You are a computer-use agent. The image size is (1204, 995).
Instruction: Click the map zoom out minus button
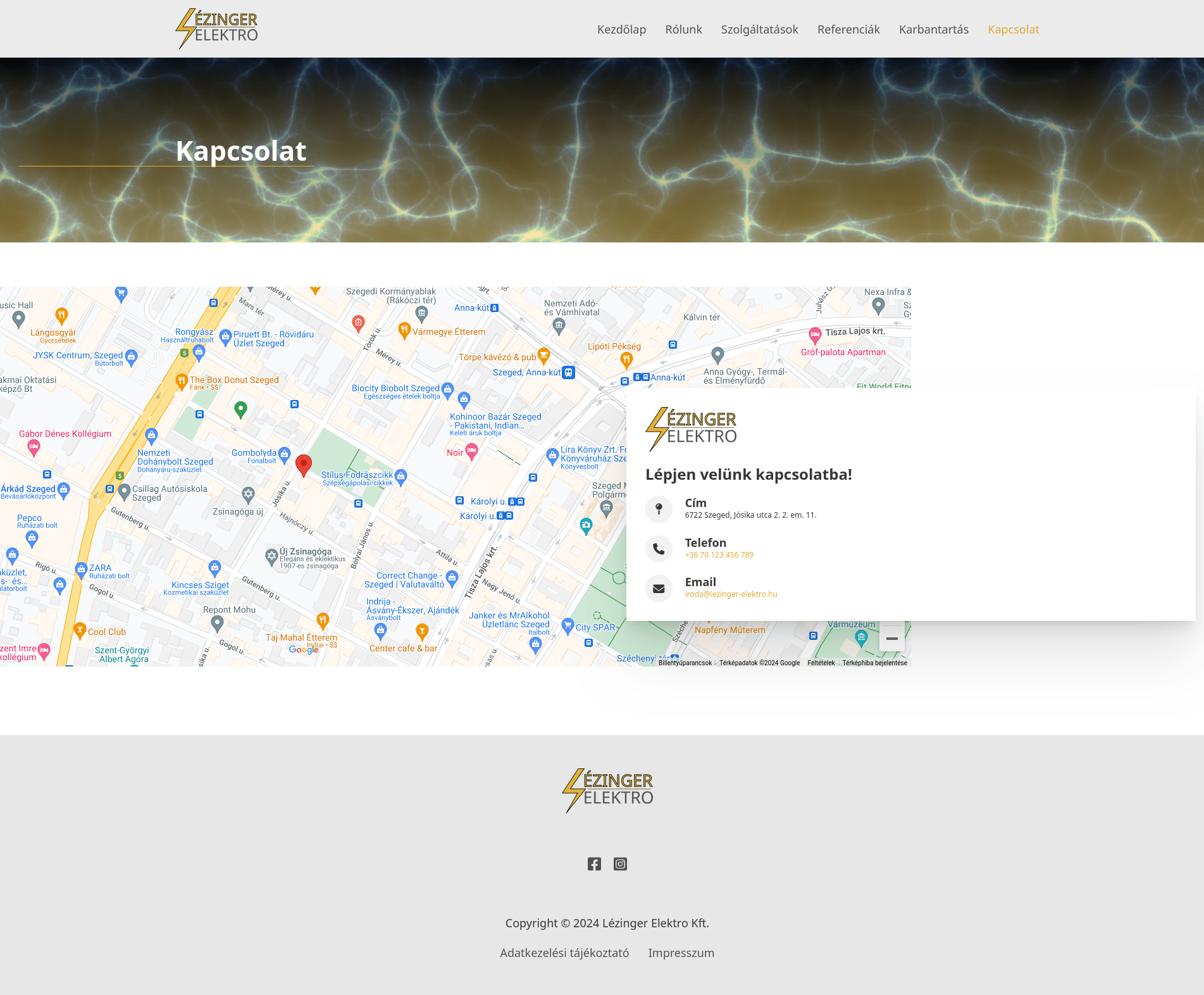pos(891,639)
